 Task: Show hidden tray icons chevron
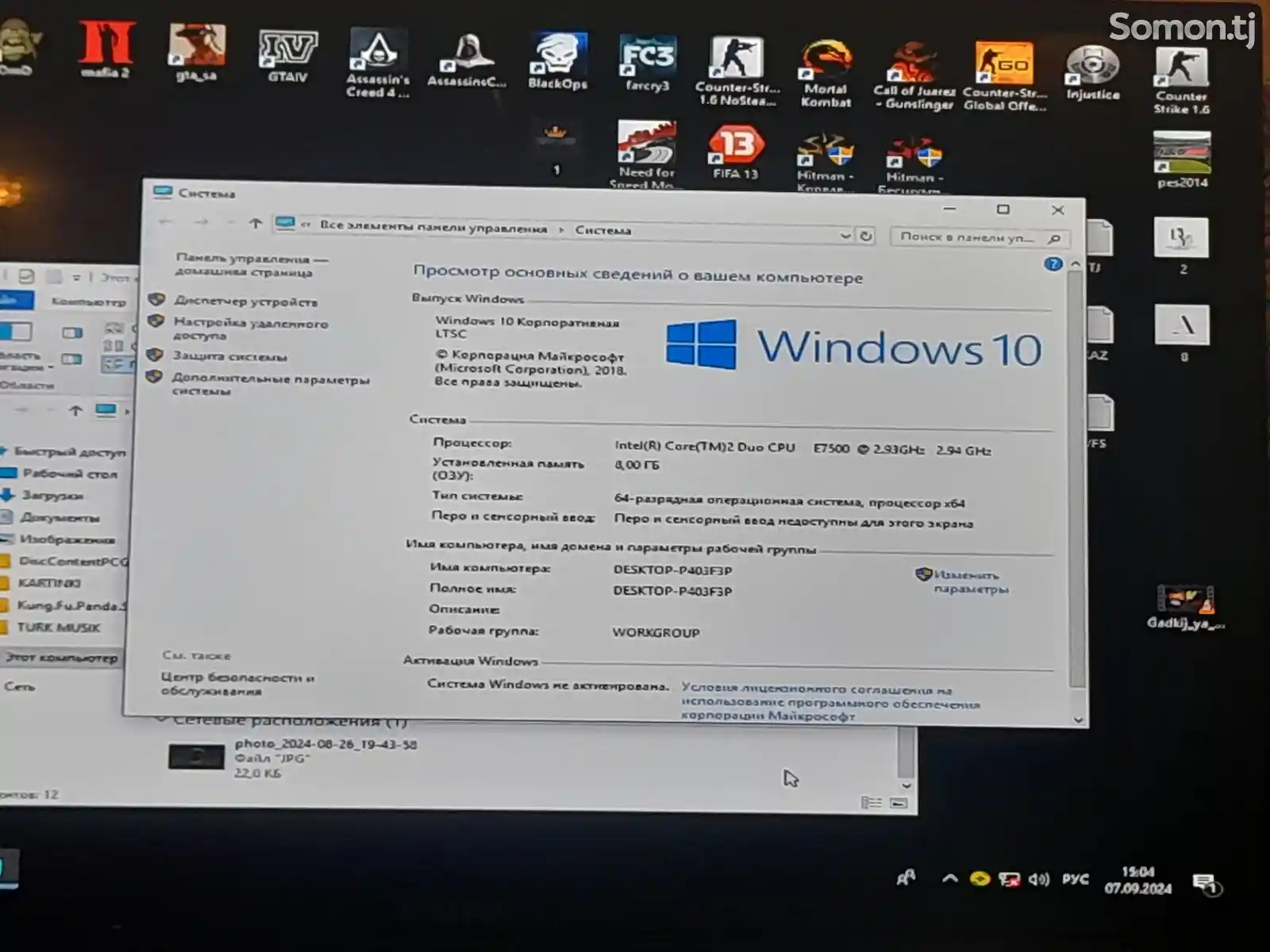point(949,878)
